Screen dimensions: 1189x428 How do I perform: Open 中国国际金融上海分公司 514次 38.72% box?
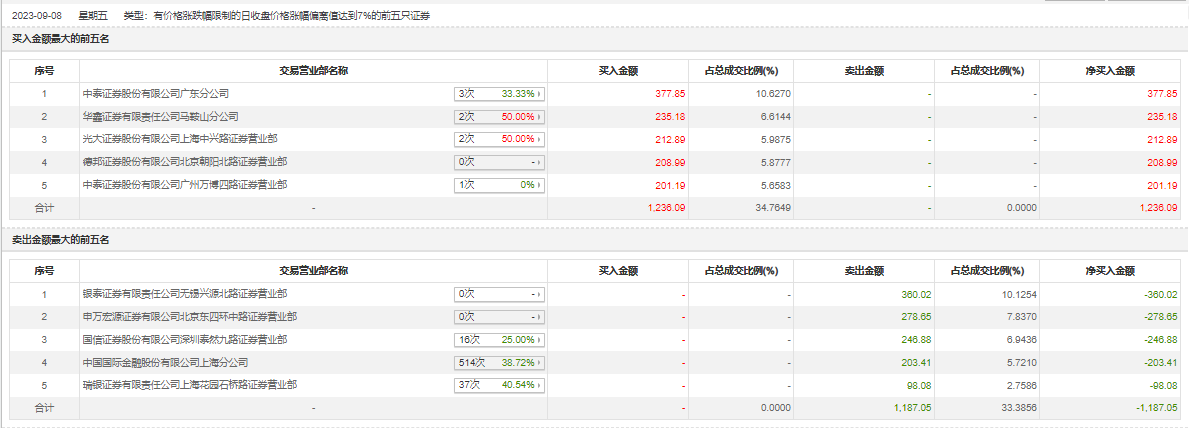(x=500, y=363)
